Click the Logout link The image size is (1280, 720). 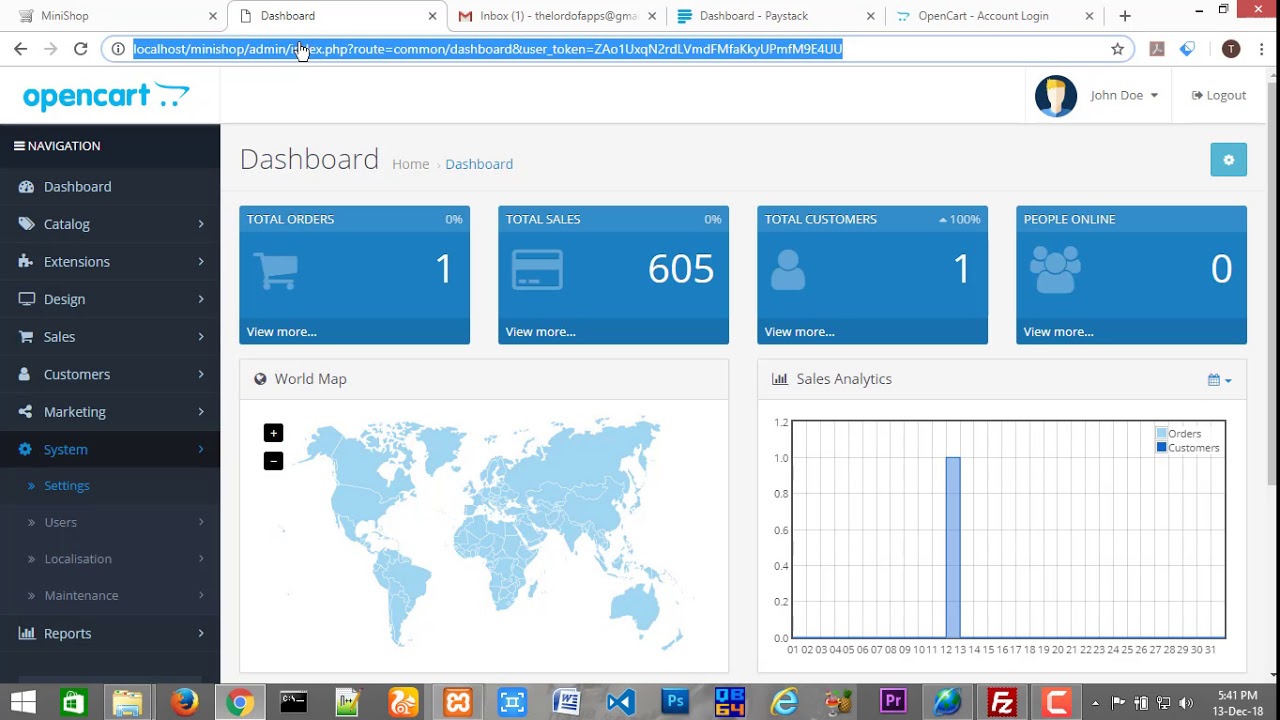(x=1219, y=96)
